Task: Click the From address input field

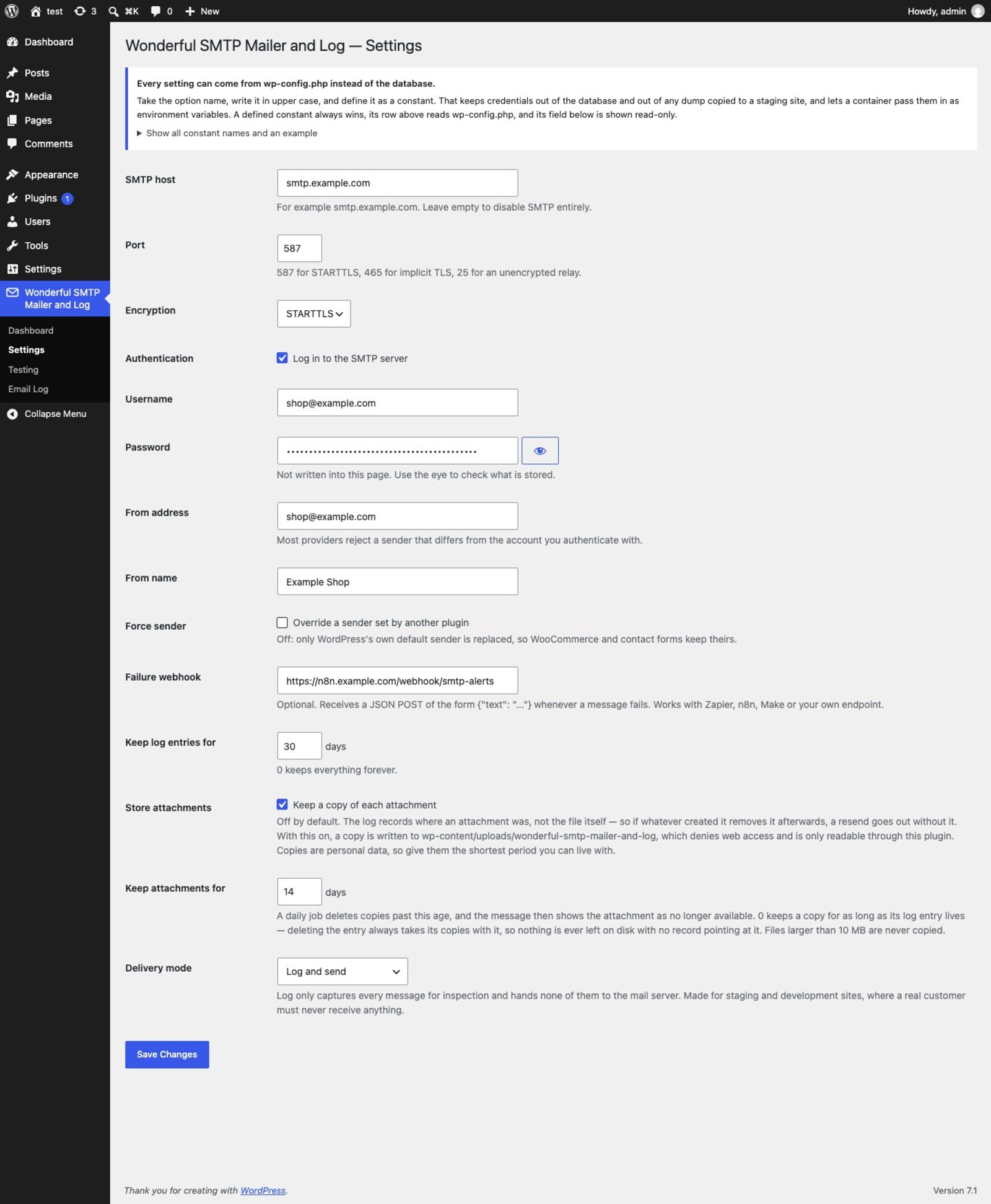Action: (397, 516)
